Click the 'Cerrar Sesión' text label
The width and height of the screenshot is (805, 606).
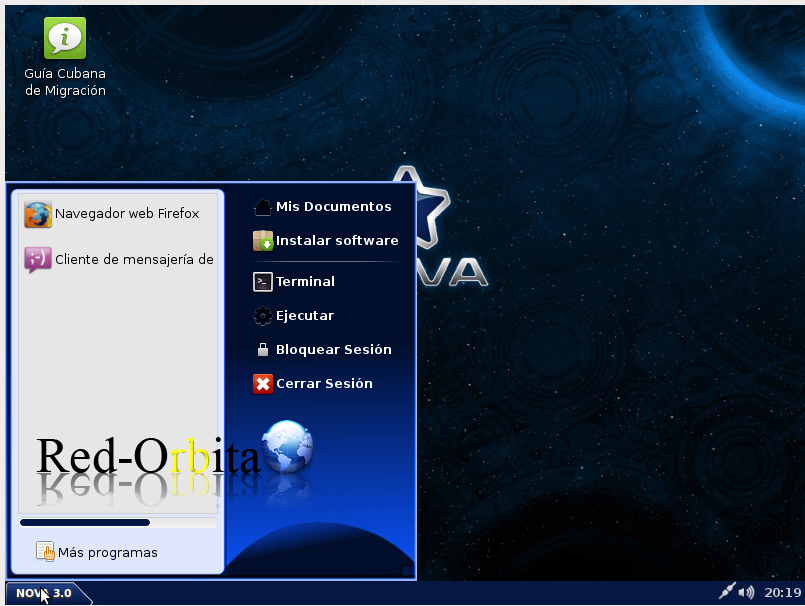[324, 384]
